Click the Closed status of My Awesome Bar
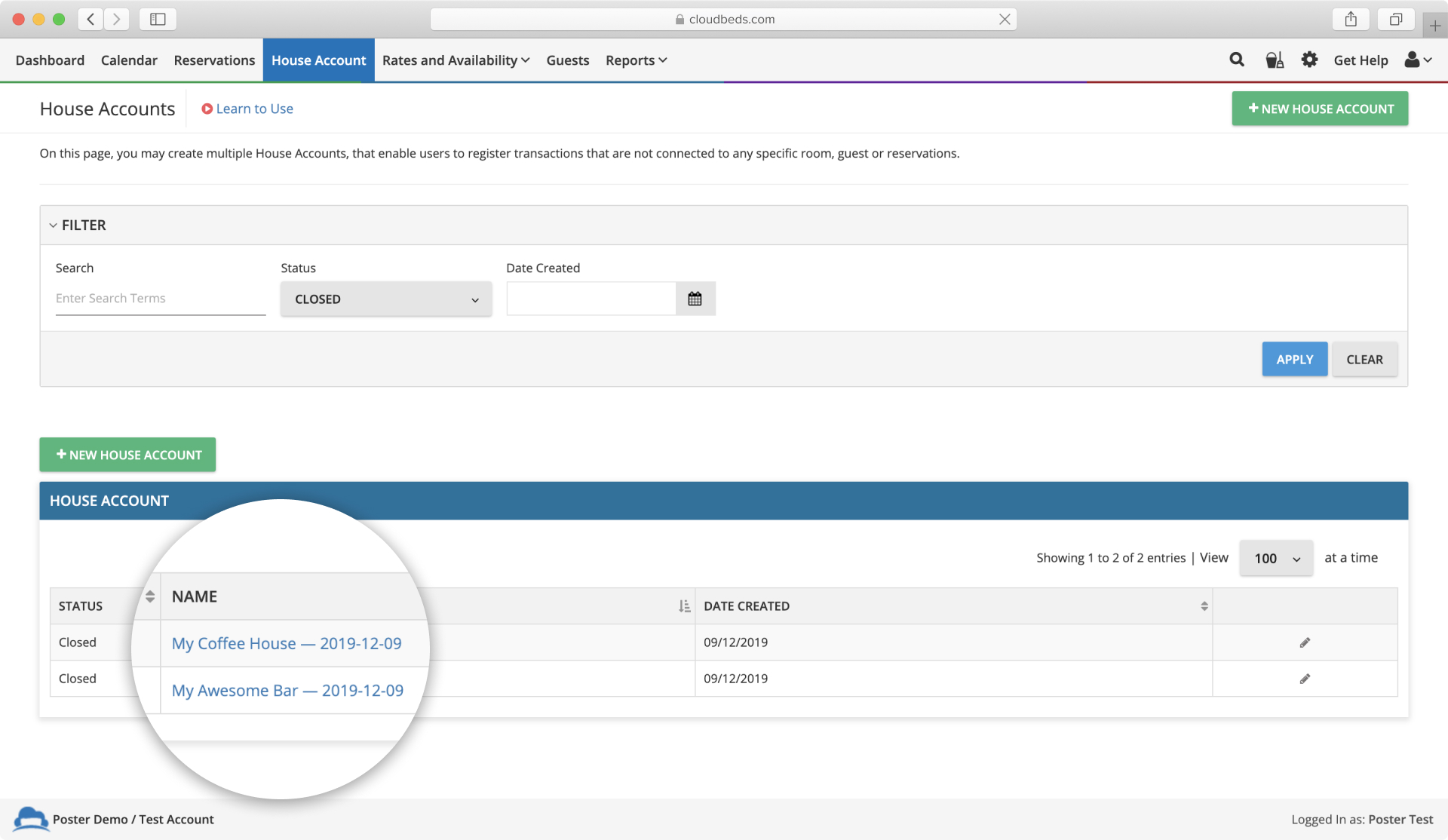The width and height of the screenshot is (1448, 840). coord(78,679)
